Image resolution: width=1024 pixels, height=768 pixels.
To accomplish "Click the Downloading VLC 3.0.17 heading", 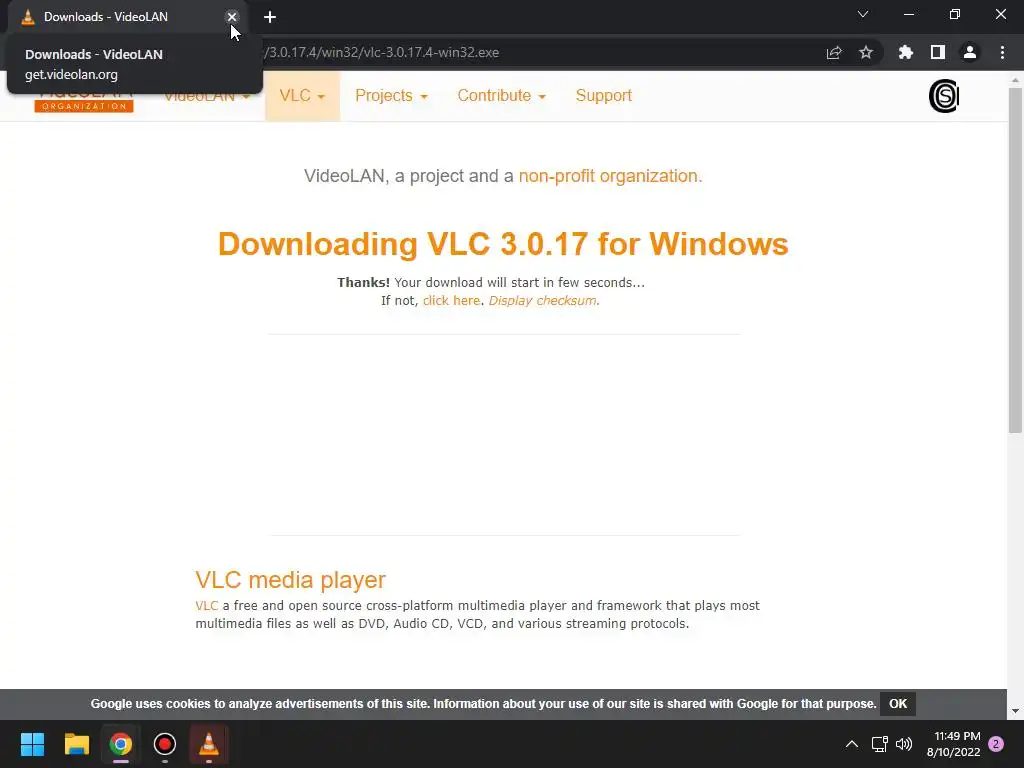I will tap(503, 244).
